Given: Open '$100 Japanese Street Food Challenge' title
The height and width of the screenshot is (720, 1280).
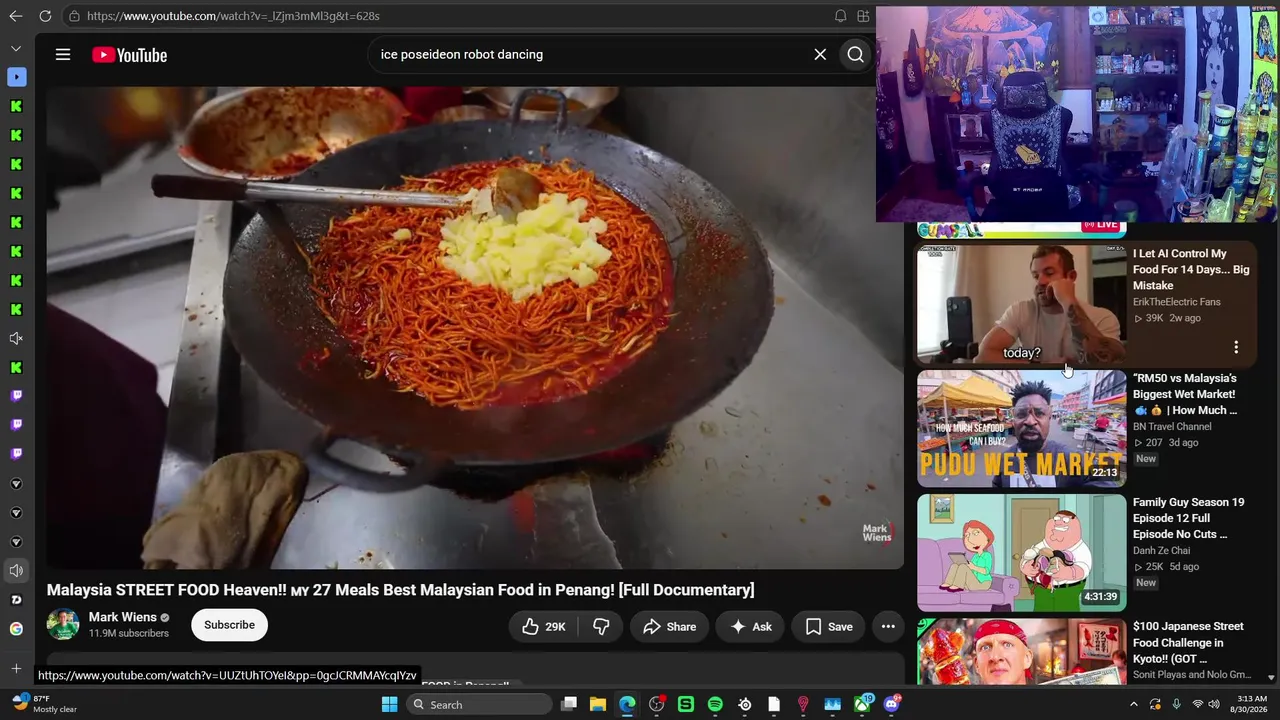Looking at the screenshot, I should [1188, 642].
